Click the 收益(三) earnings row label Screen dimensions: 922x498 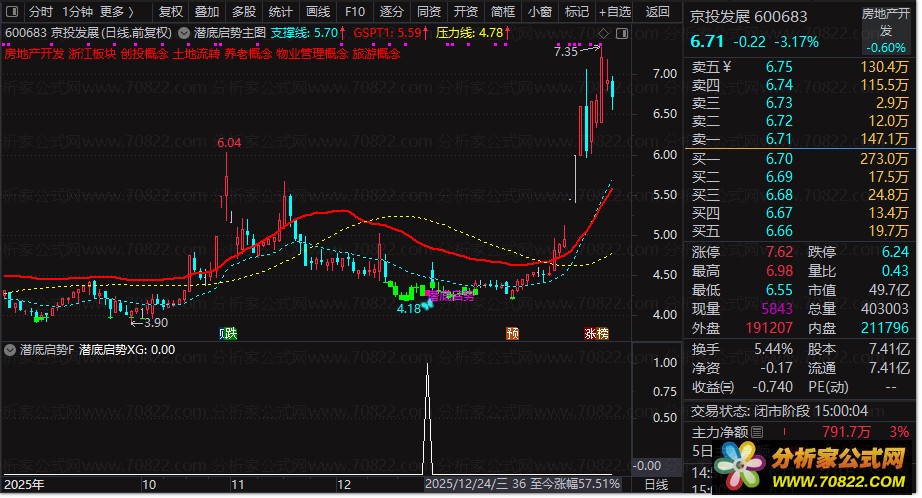[x=713, y=387]
